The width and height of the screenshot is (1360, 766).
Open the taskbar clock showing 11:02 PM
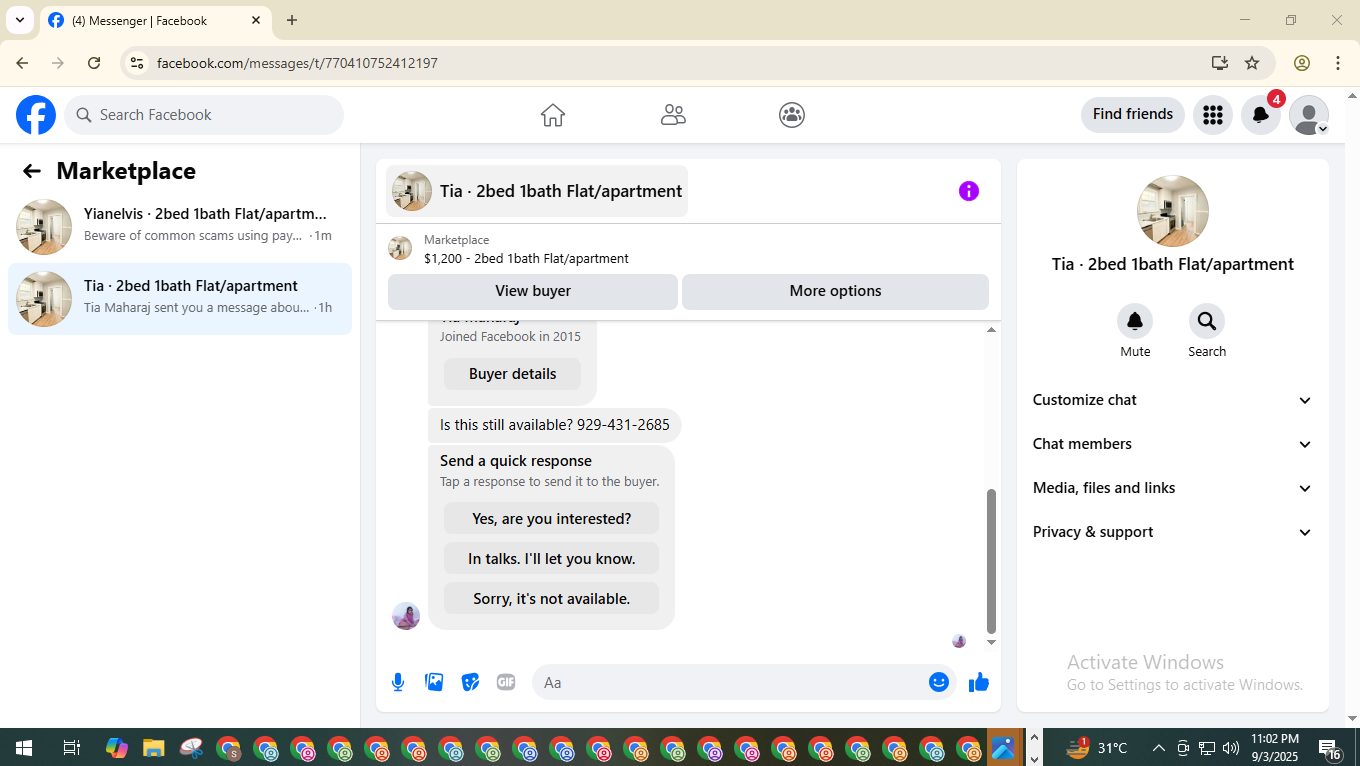tap(1275, 747)
